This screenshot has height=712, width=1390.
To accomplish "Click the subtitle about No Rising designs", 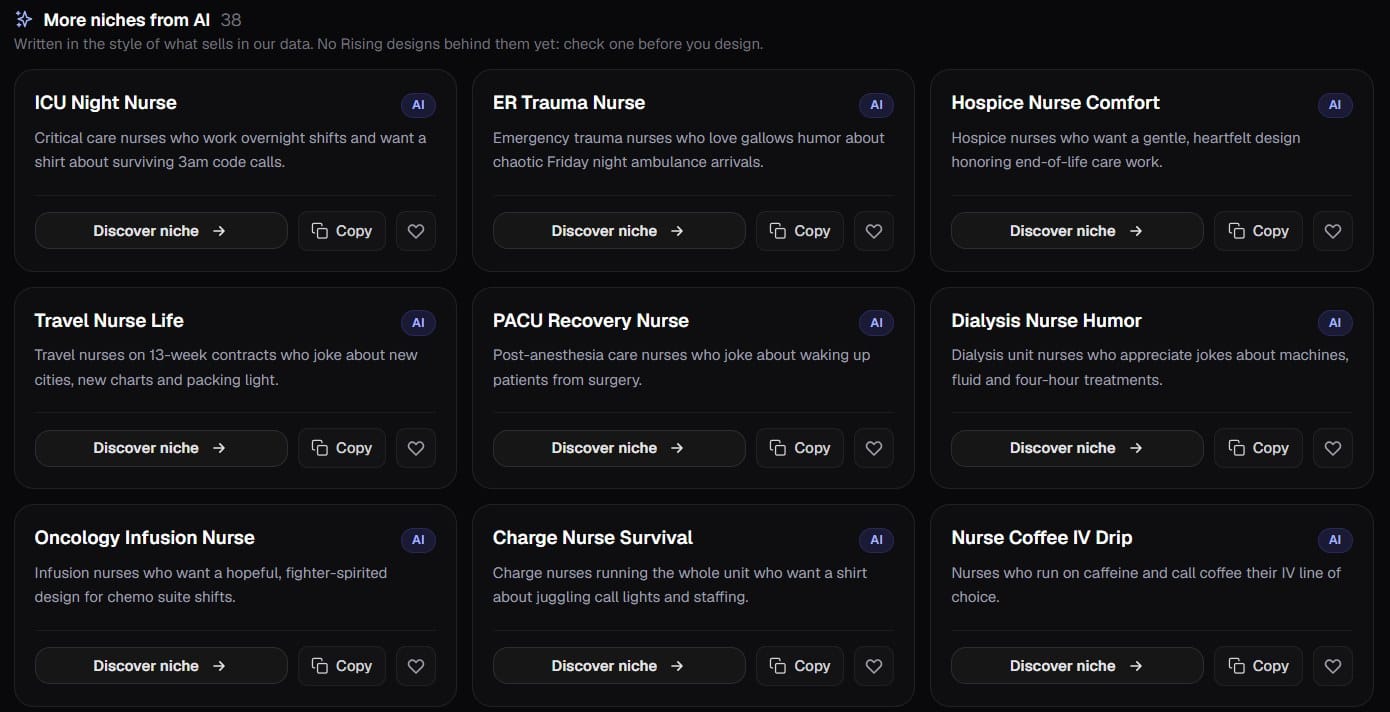I will click(x=388, y=44).
